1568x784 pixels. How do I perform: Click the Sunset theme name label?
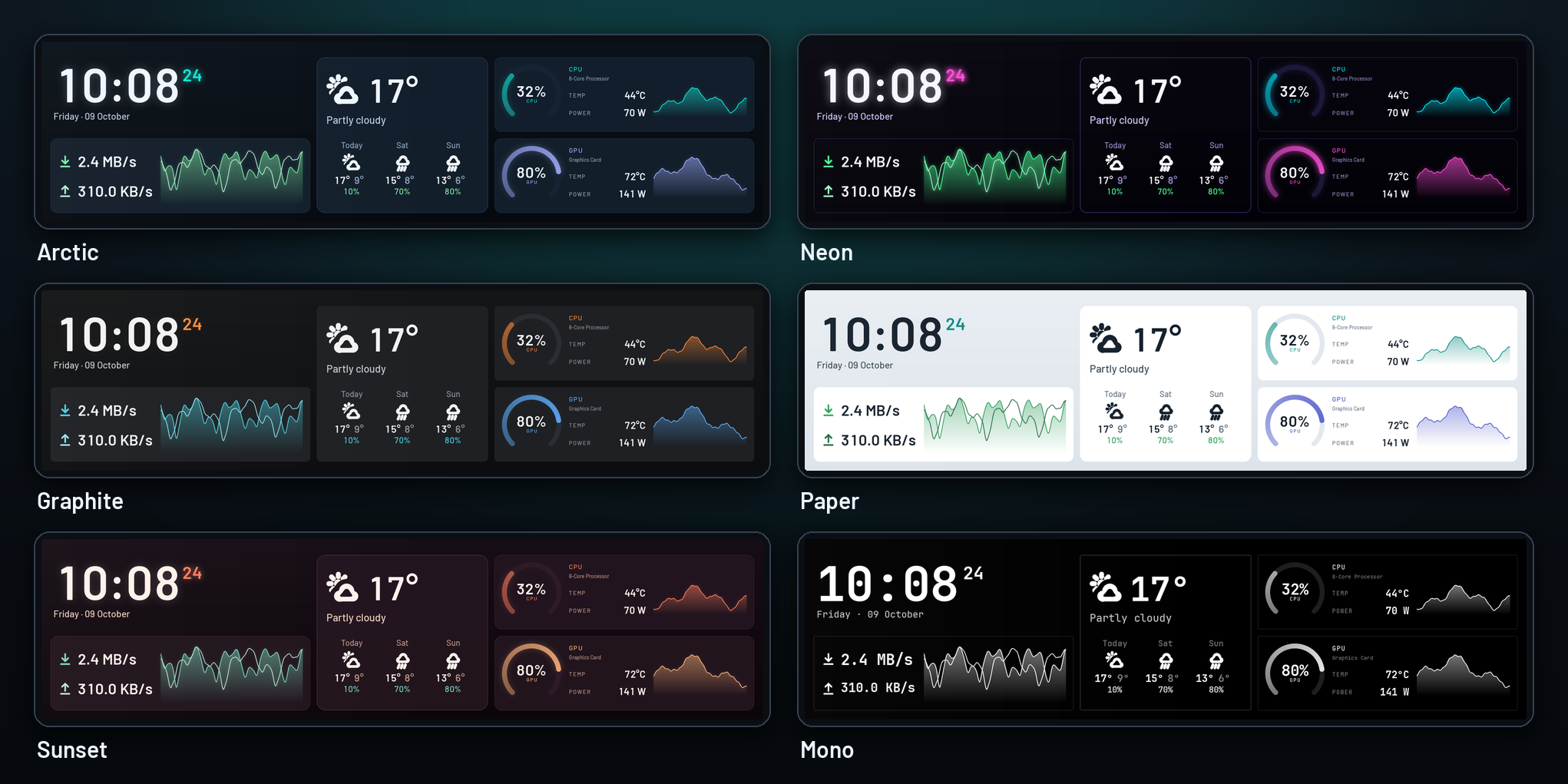(x=72, y=750)
